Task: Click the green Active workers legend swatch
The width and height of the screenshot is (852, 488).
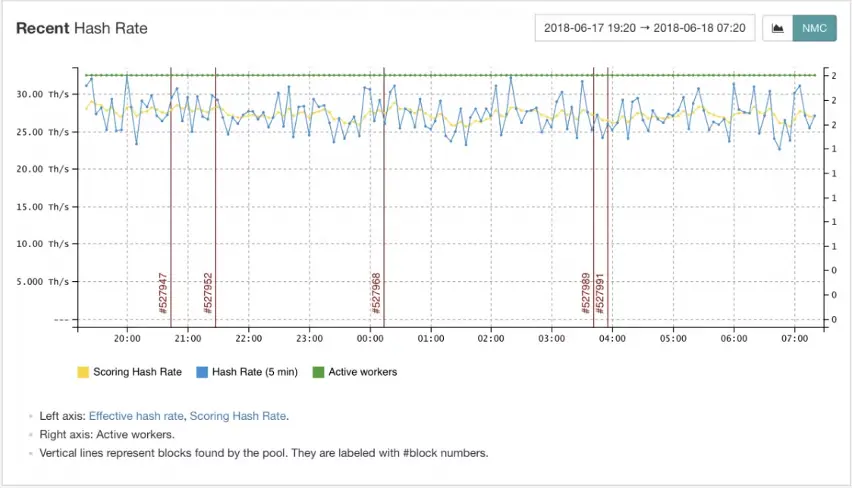Action: pos(319,372)
